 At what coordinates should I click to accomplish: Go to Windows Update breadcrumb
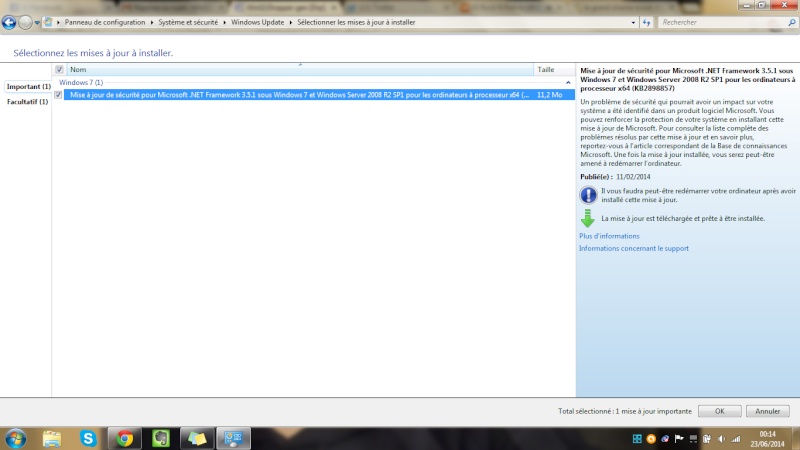[257, 22]
